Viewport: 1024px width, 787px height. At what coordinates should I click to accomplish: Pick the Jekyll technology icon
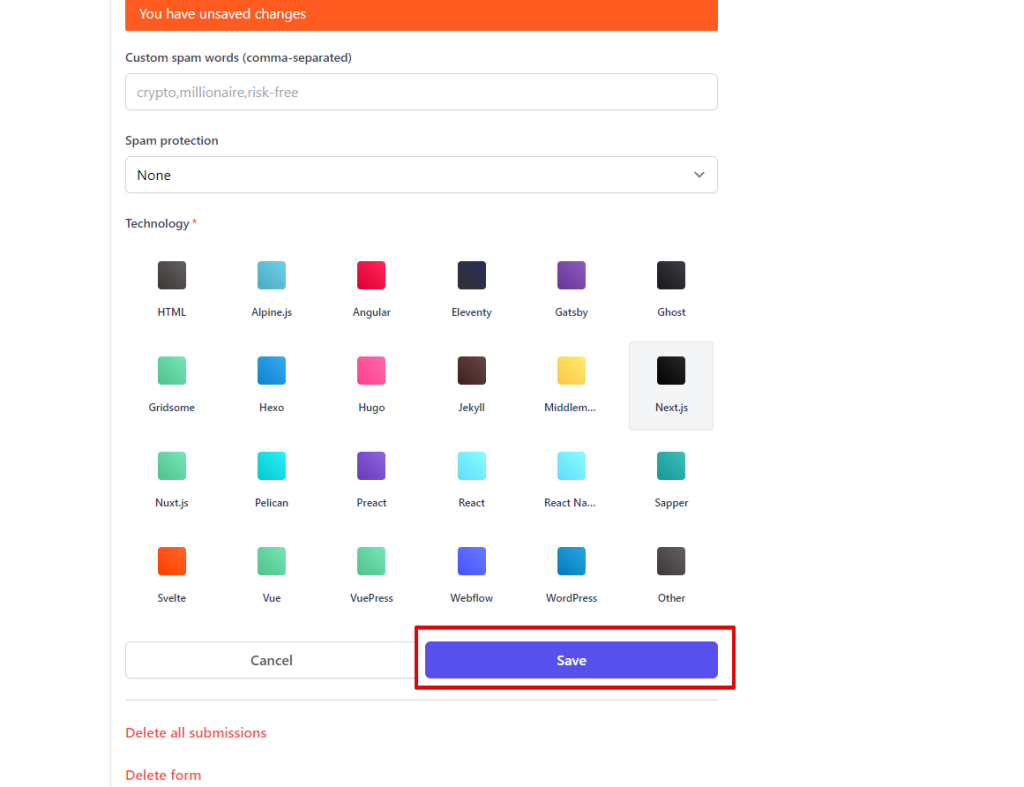471,371
